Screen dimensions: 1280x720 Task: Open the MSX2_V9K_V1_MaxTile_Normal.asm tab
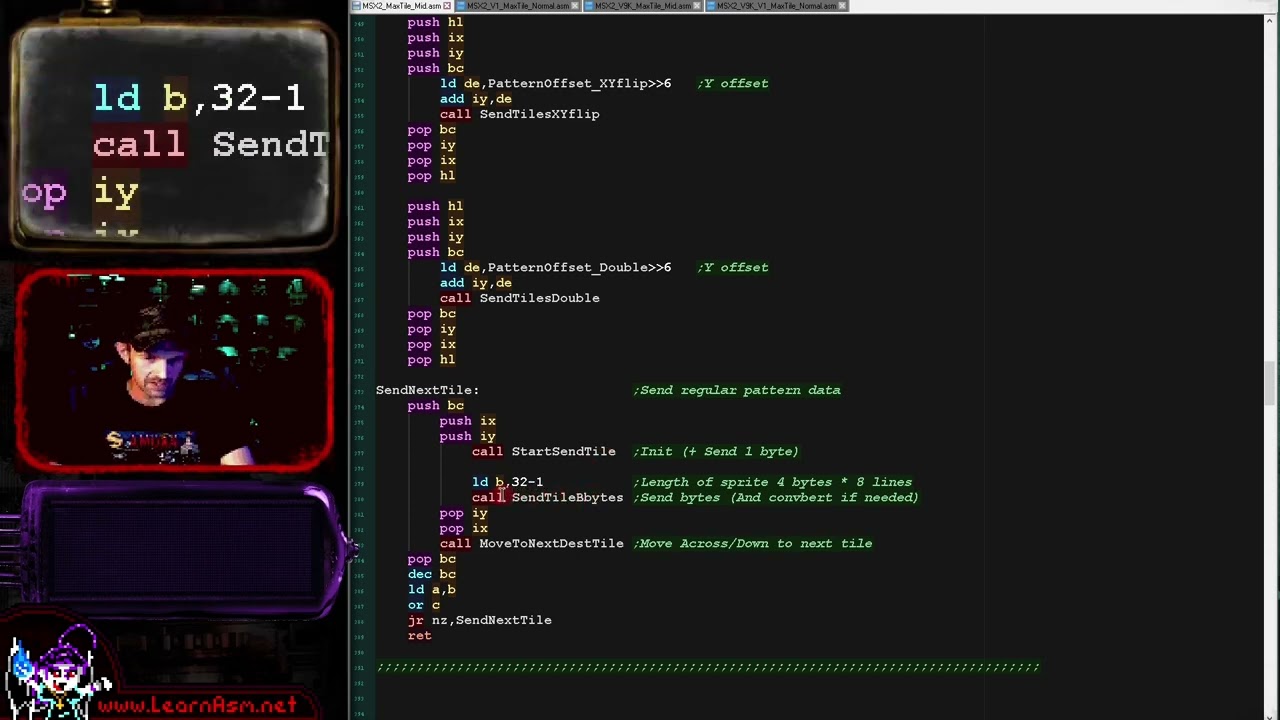(776, 6)
